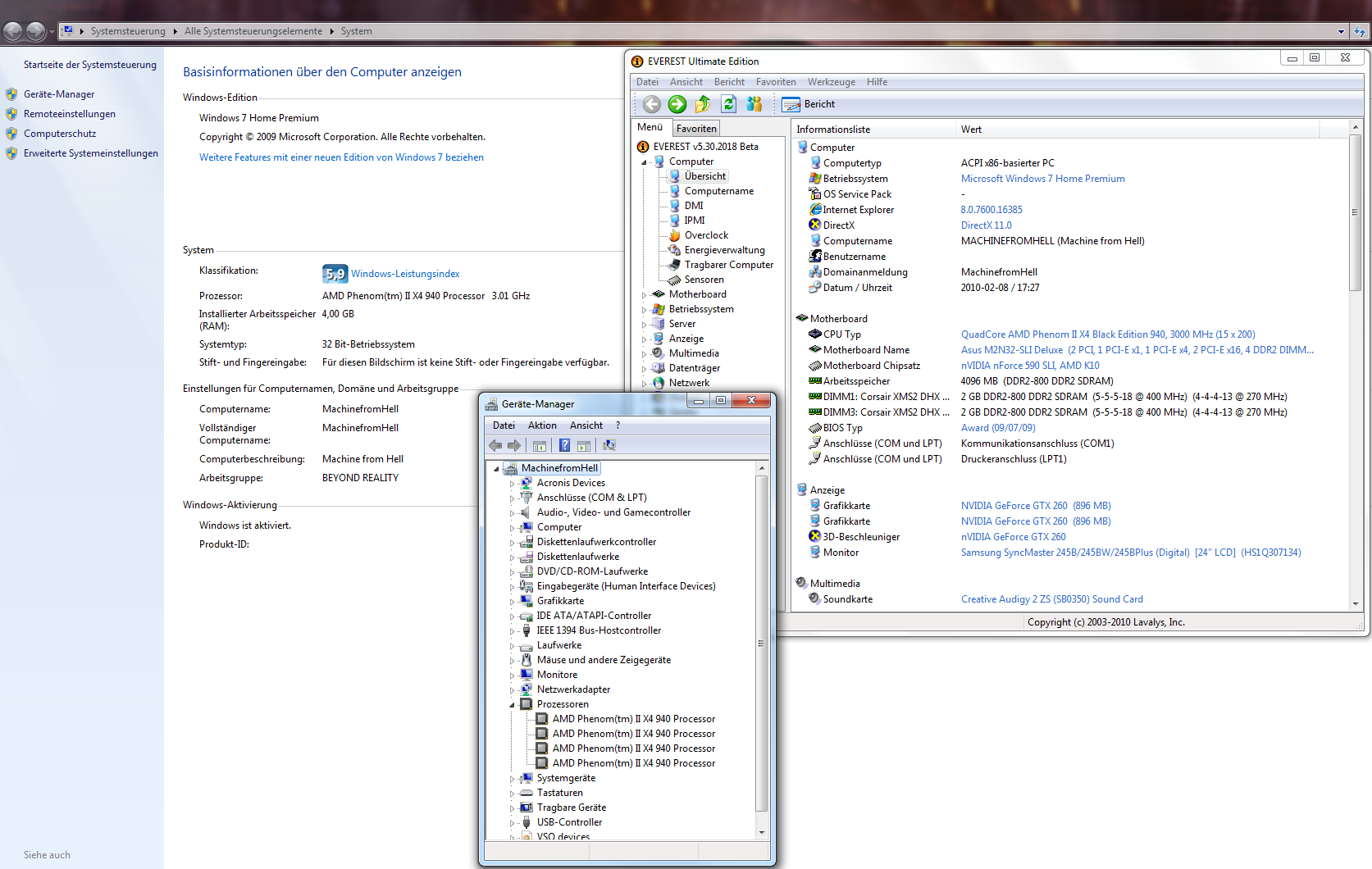Click the Multimedia icon in EVEREST tree

click(659, 353)
